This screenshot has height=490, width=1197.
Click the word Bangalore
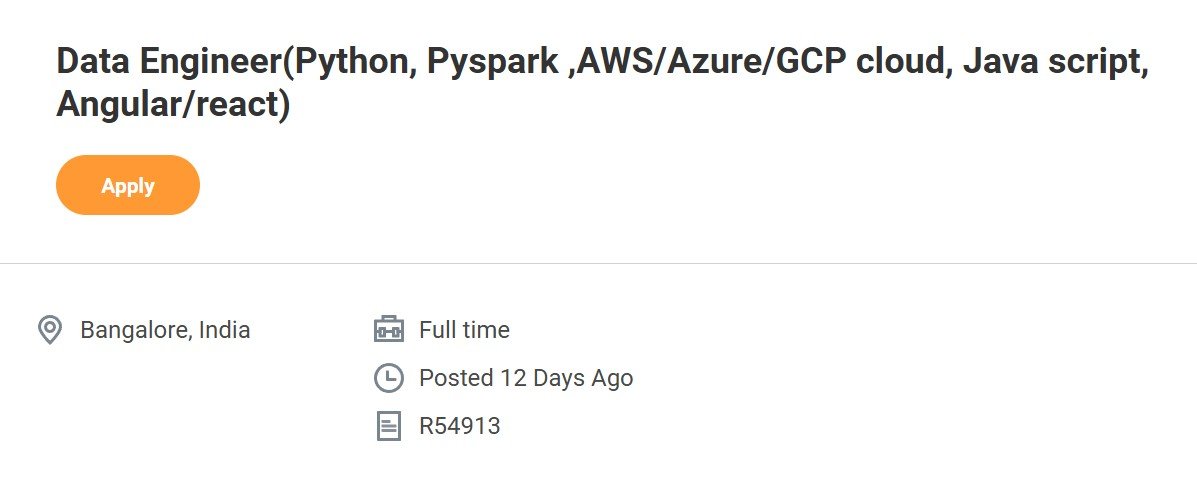point(134,330)
